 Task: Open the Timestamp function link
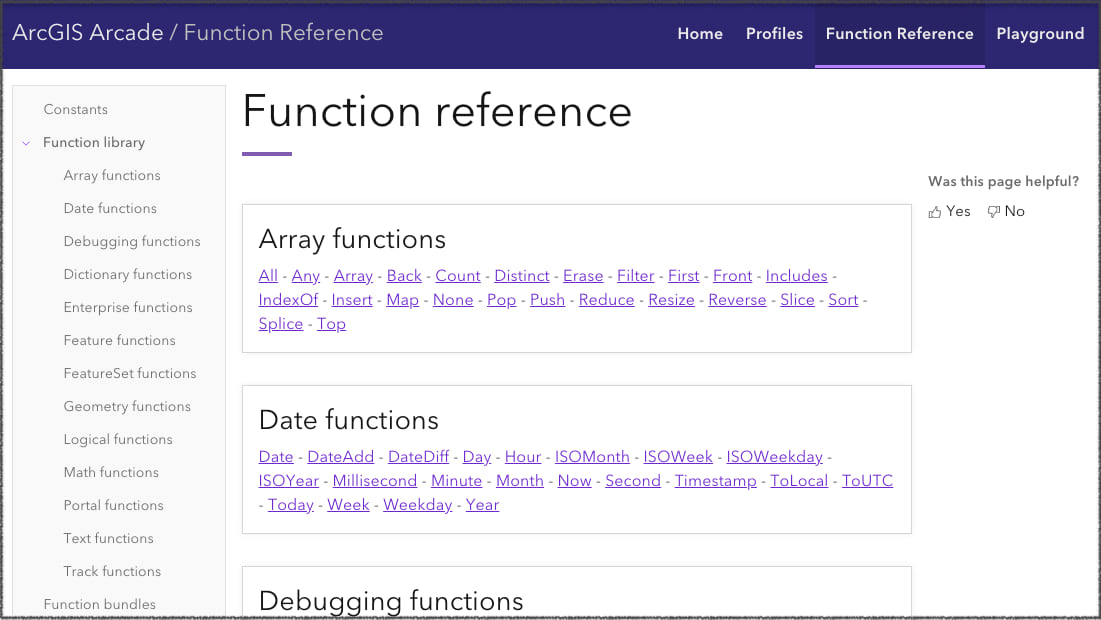(716, 481)
